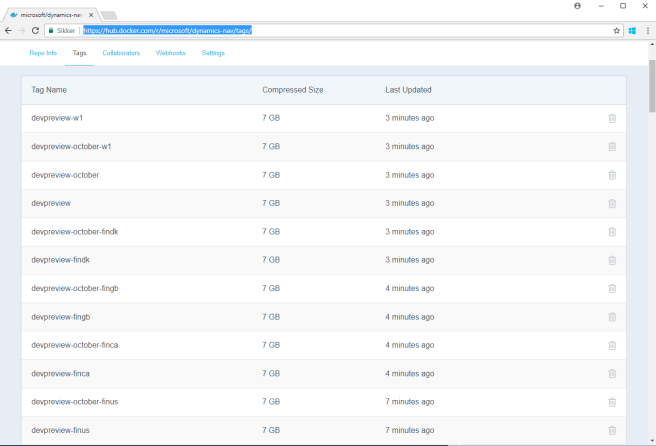
Task: Open the Repo Info tab
Action: [x=43, y=53]
